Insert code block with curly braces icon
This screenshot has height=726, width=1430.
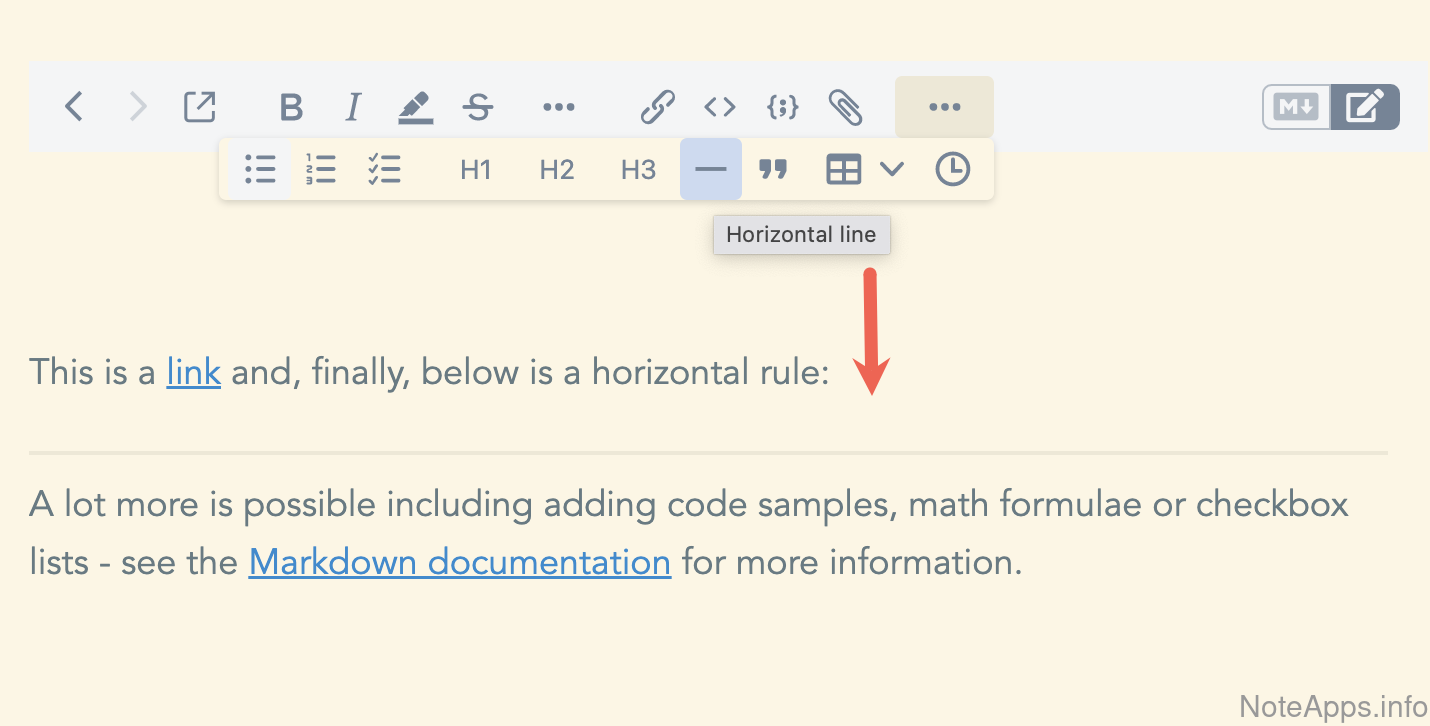[782, 107]
